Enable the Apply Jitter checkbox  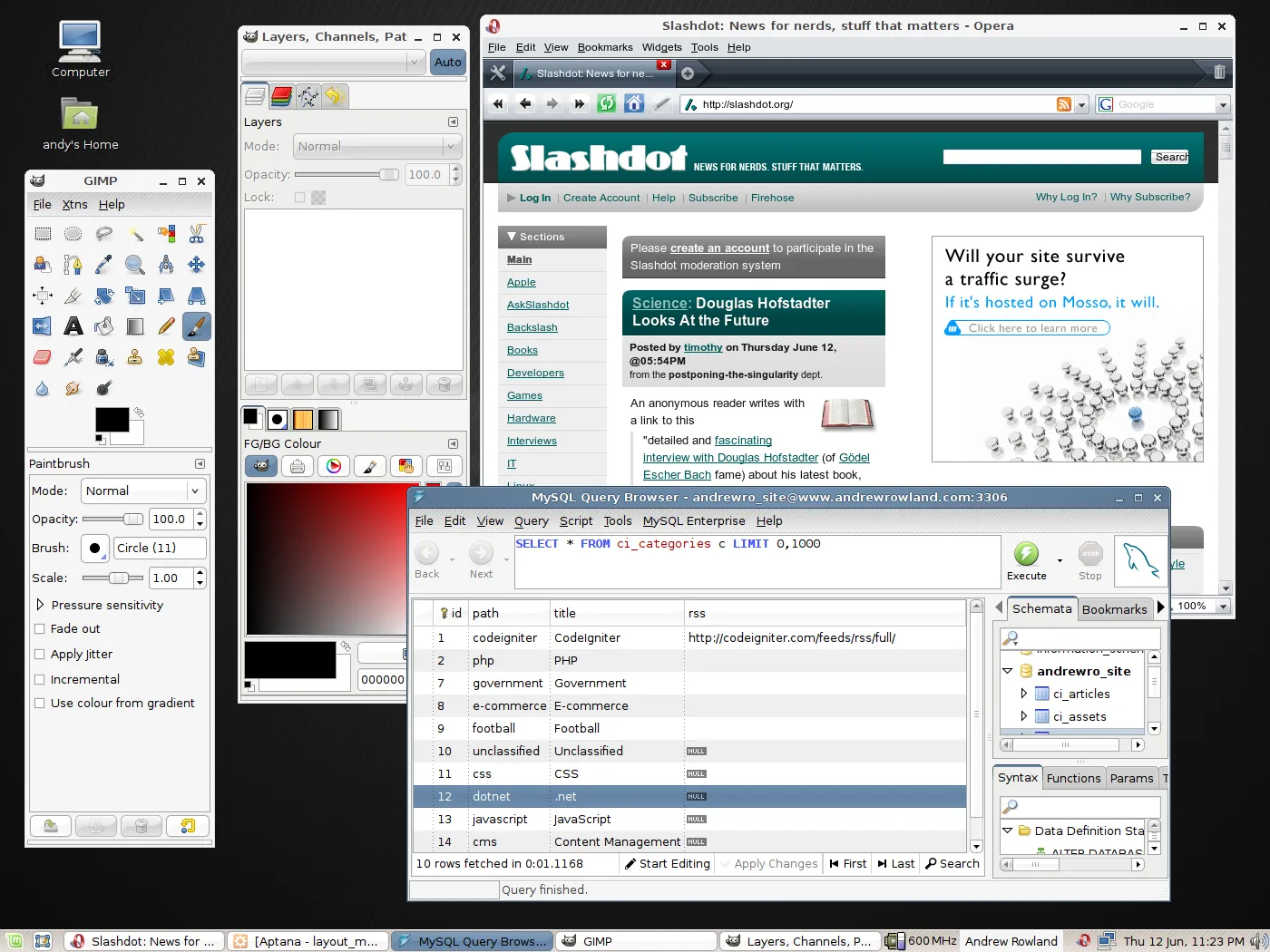click(39, 654)
